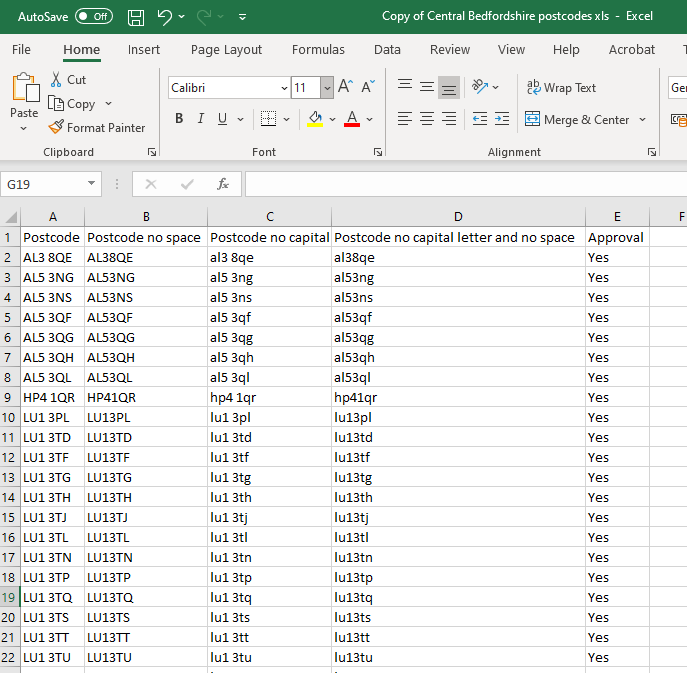The height and width of the screenshot is (673, 687).
Task: Click Increase Indent icon
Action: coord(502,119)
